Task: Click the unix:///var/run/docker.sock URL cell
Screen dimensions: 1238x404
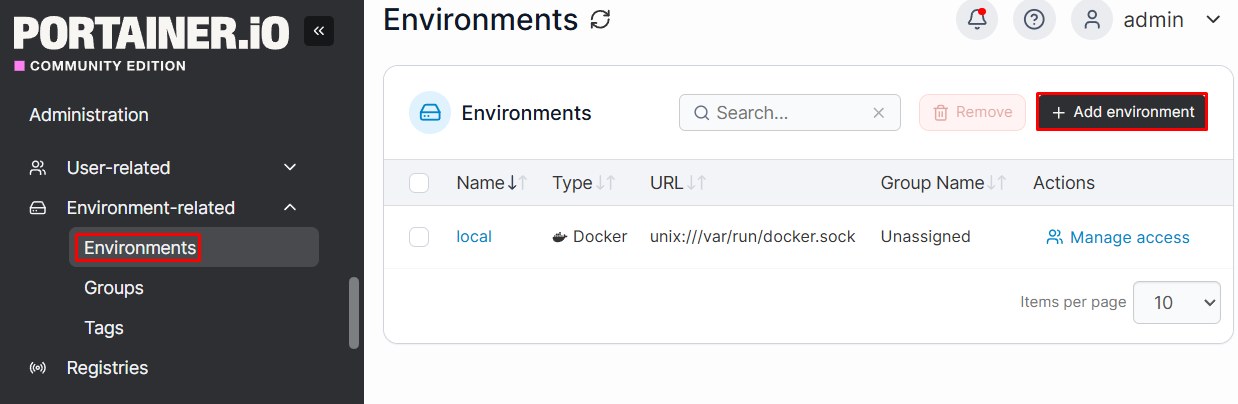Action: point(753,237)
